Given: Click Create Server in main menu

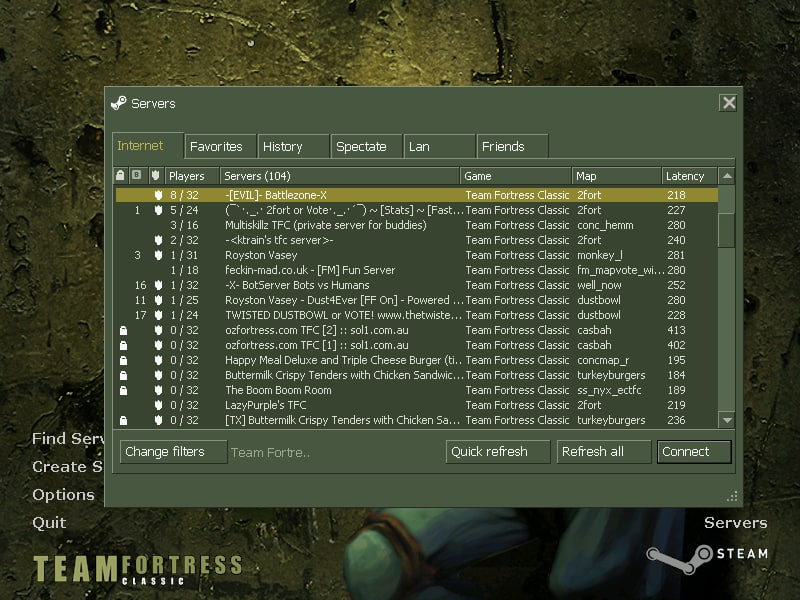Looking at the screenshot, I should [67, 466].
